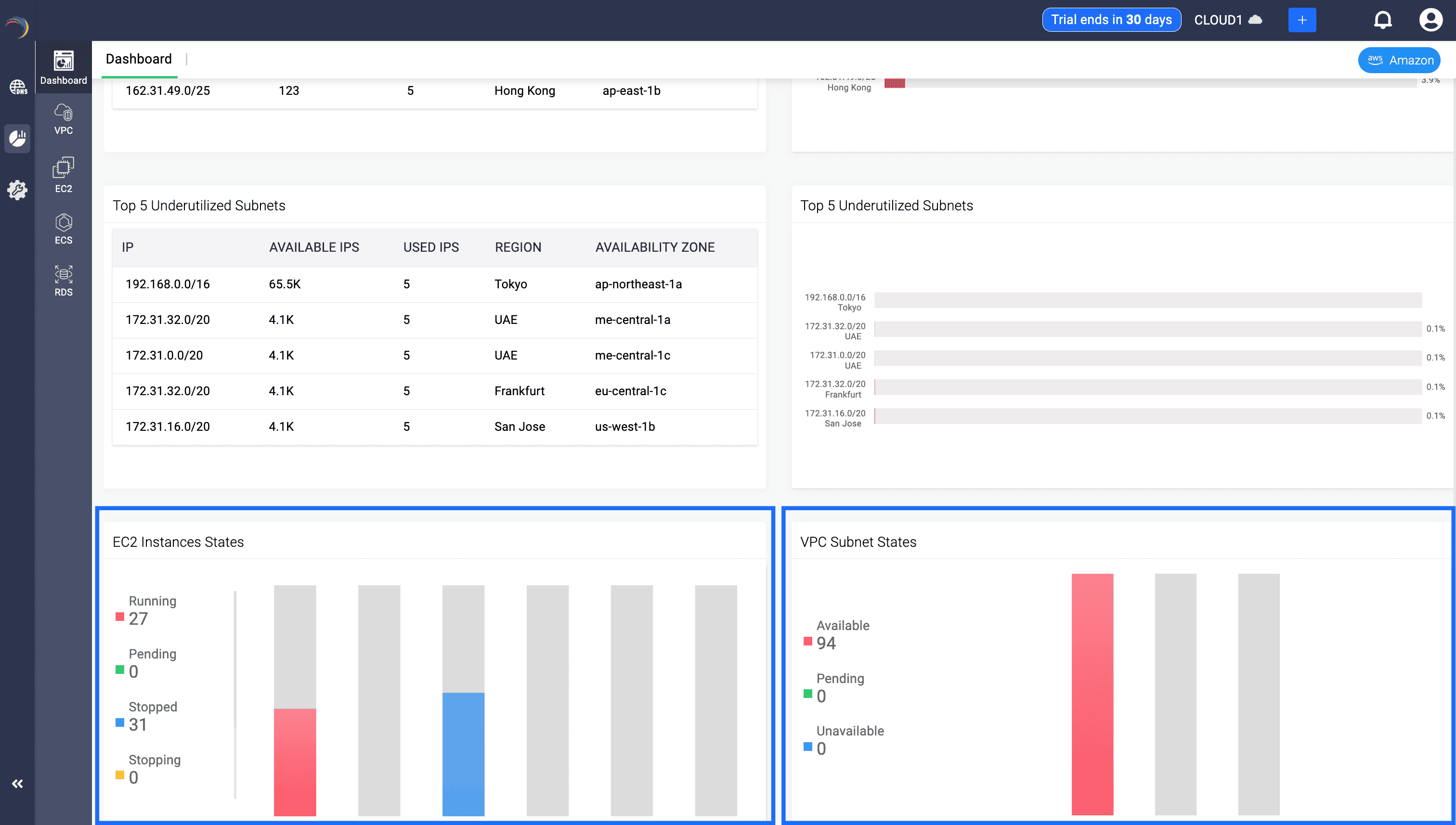Go to VPC in the sidebar
1456x825 pixels.
[x=64, y=119]
